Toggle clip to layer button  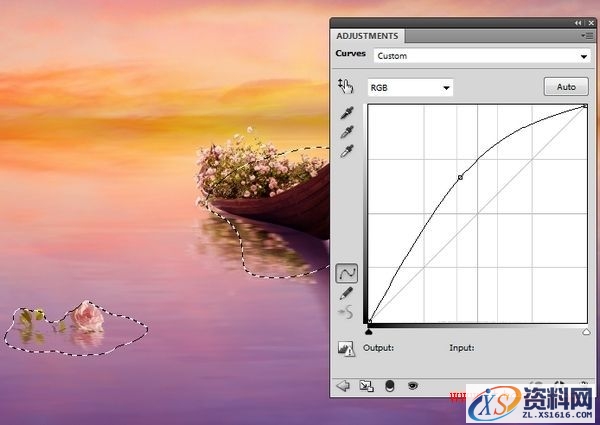[x=389, y=386]
